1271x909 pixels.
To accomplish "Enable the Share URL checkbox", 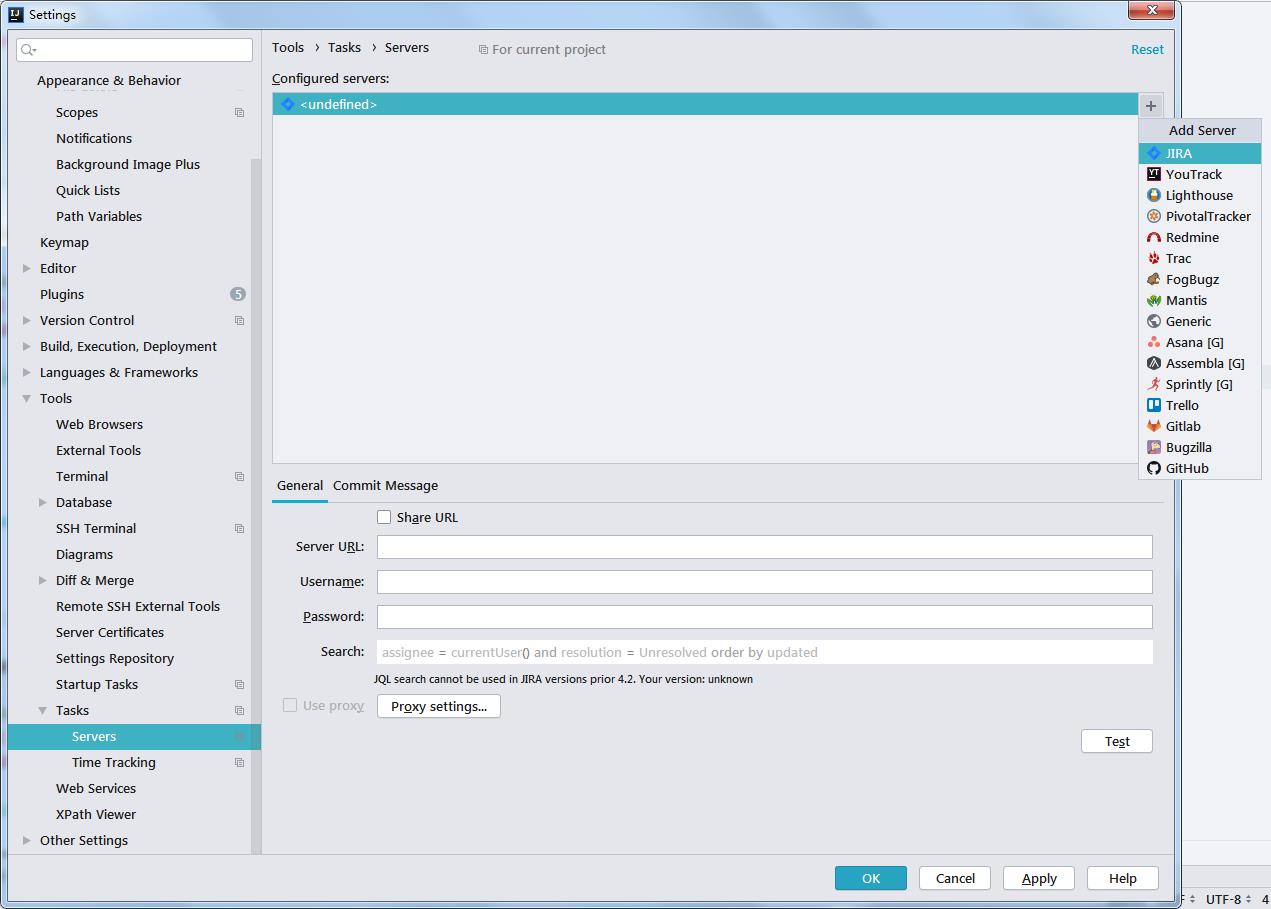I will click(x=384, y=517).
